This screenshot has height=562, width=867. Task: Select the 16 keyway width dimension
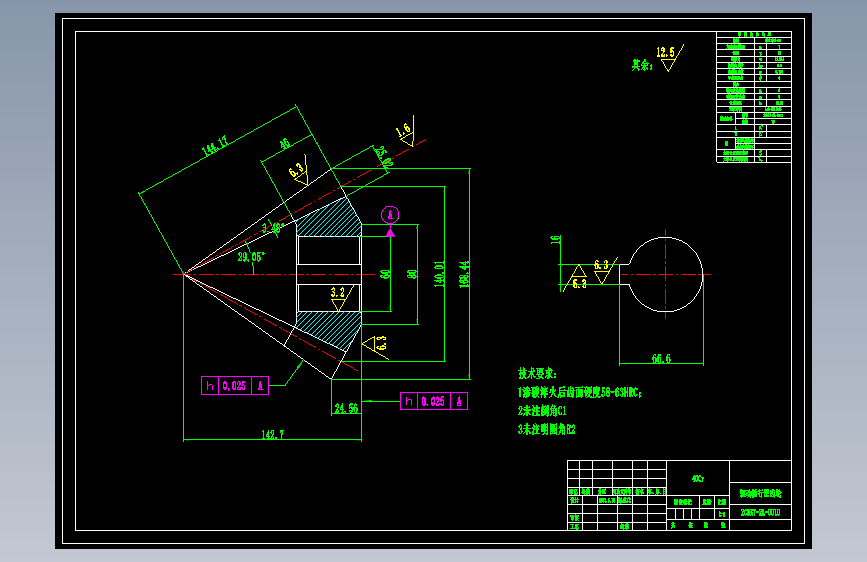[x=556, y=240]
